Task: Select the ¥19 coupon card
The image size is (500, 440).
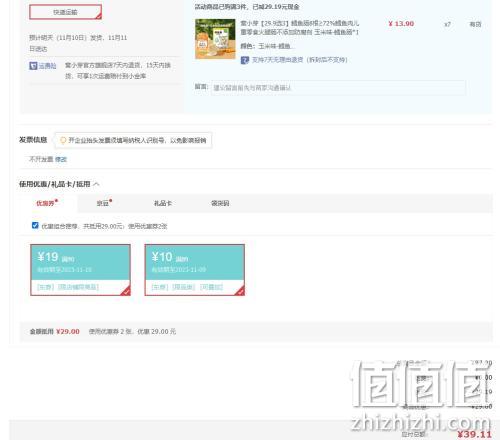Action: [x=80, y=270]
